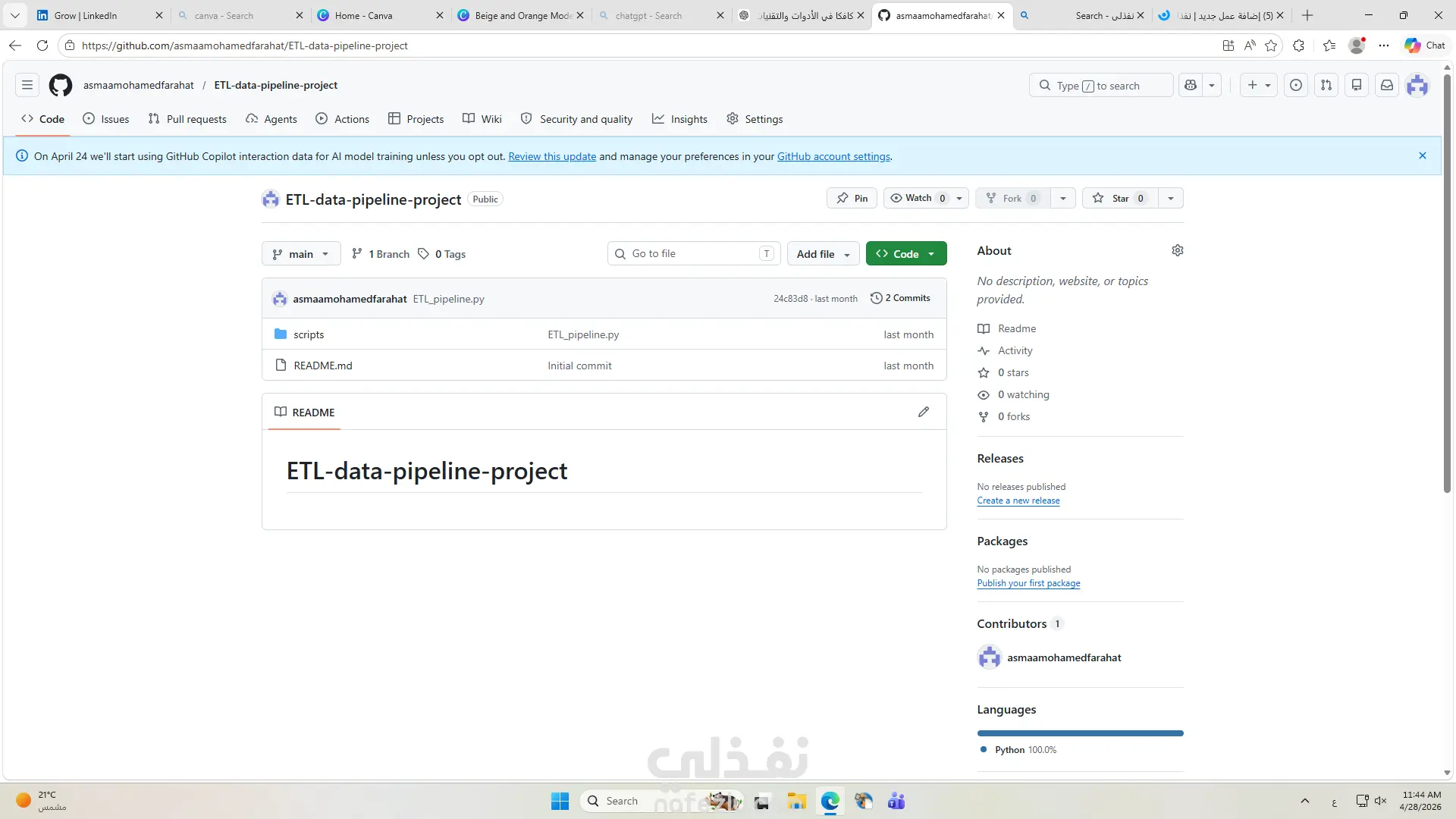Open browser extensions icon

coord(1299,45)
